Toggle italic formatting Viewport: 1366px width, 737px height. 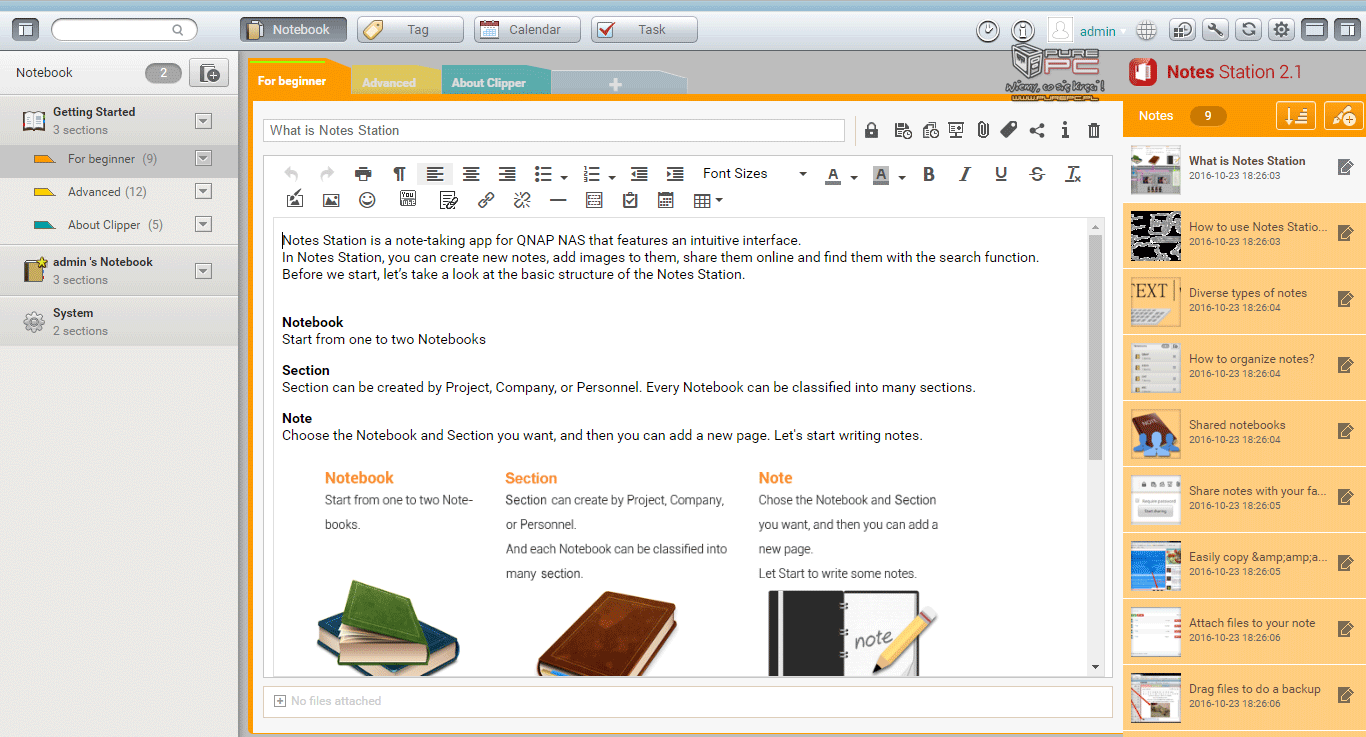point(965,174)
